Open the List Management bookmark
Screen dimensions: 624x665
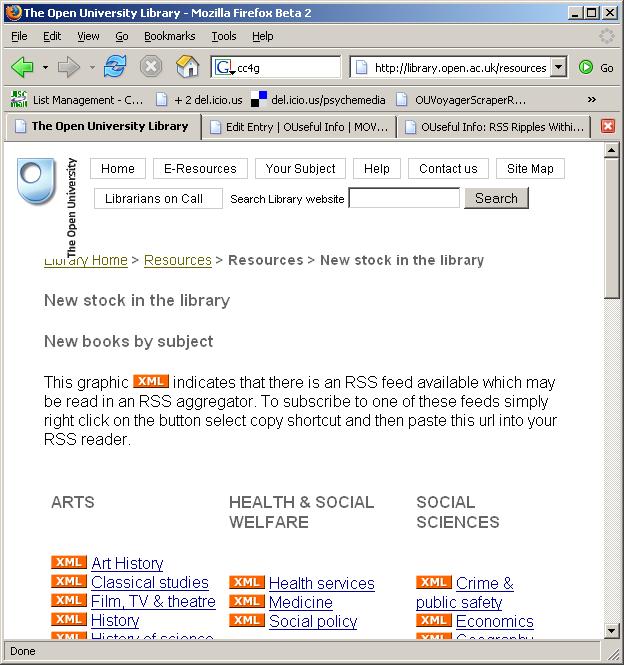pyautogui.click(x=77, y=100)
